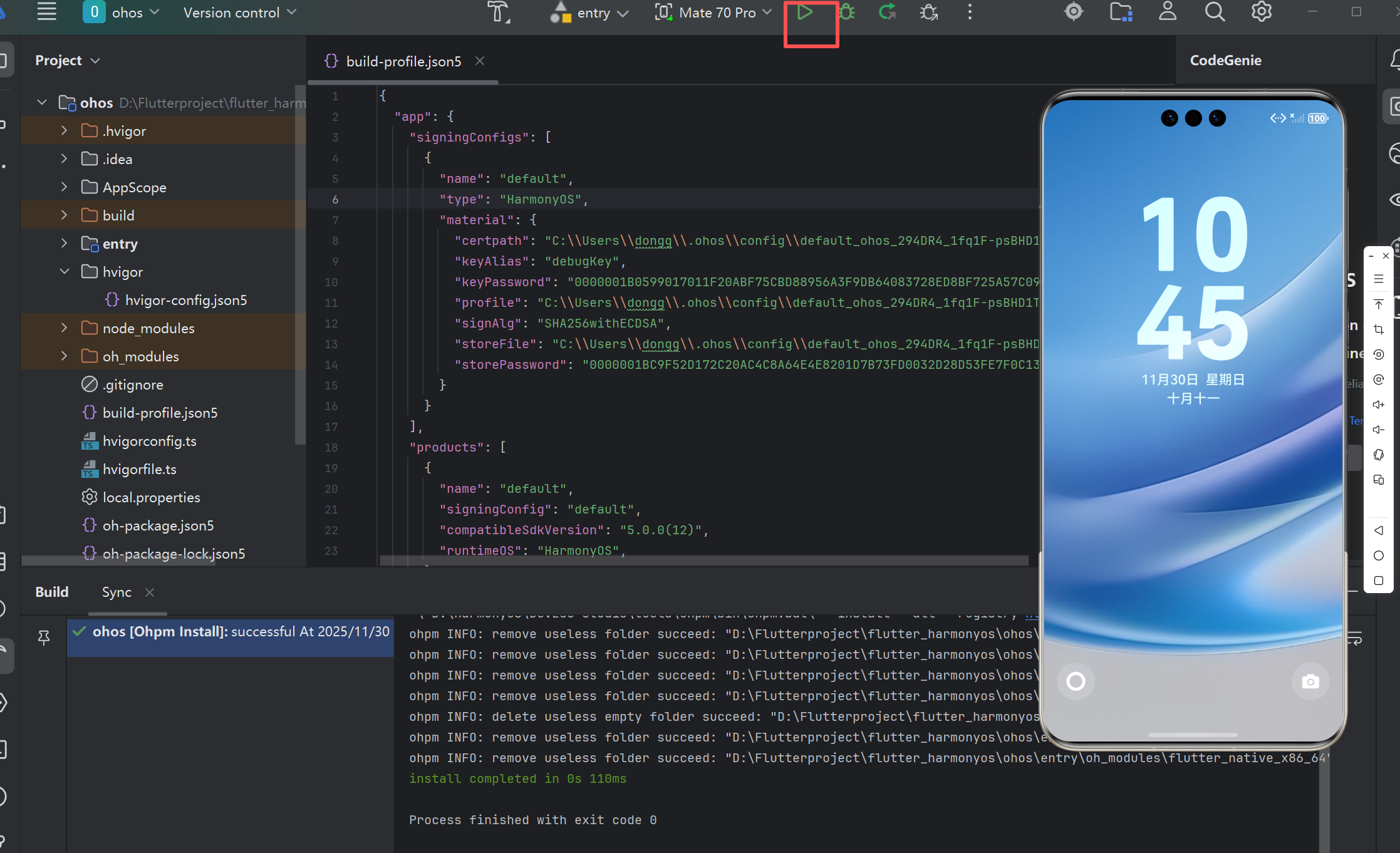Open the IDE settings gear
This screenshot has height=853, width=1400.
[1261, 13]
